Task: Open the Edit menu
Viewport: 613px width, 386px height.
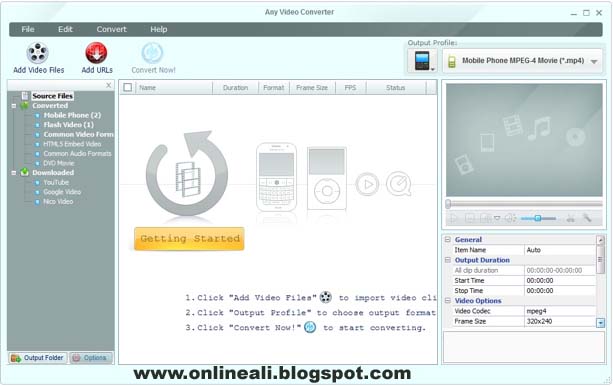Action: pos(65,29)
